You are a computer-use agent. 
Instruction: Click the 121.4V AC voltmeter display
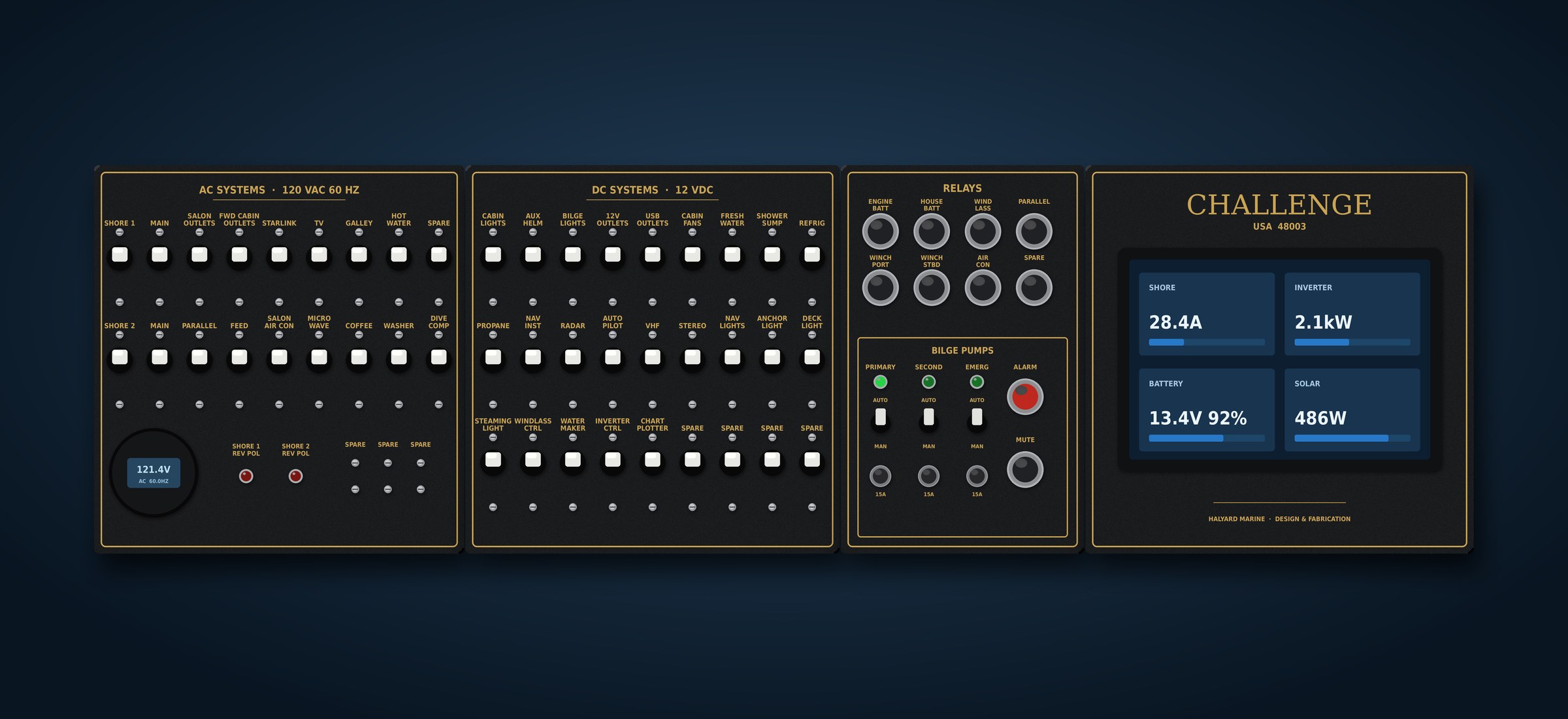(154, 473)
